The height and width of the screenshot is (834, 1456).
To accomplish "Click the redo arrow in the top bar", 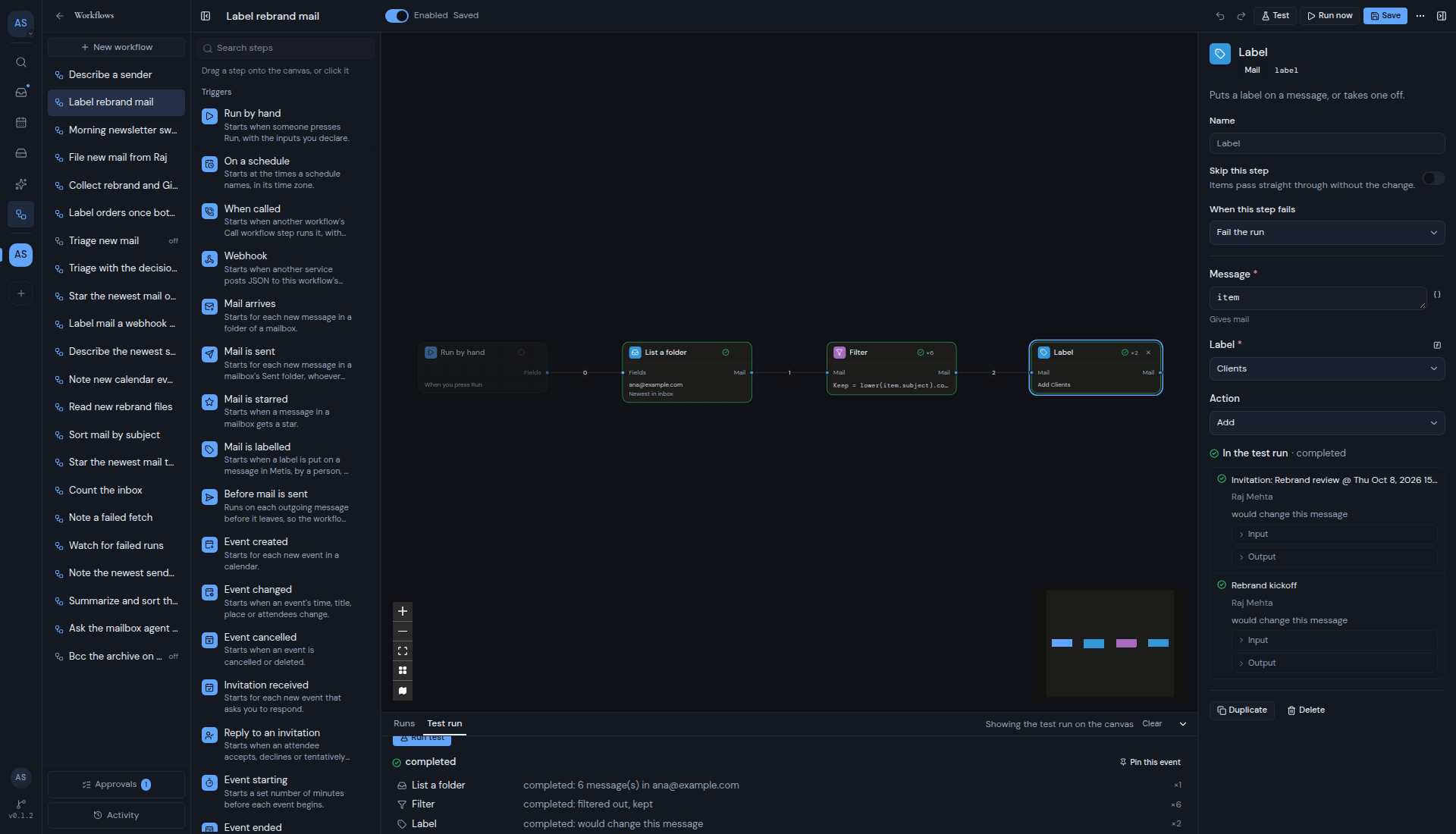I will [x=1241, y=16].
